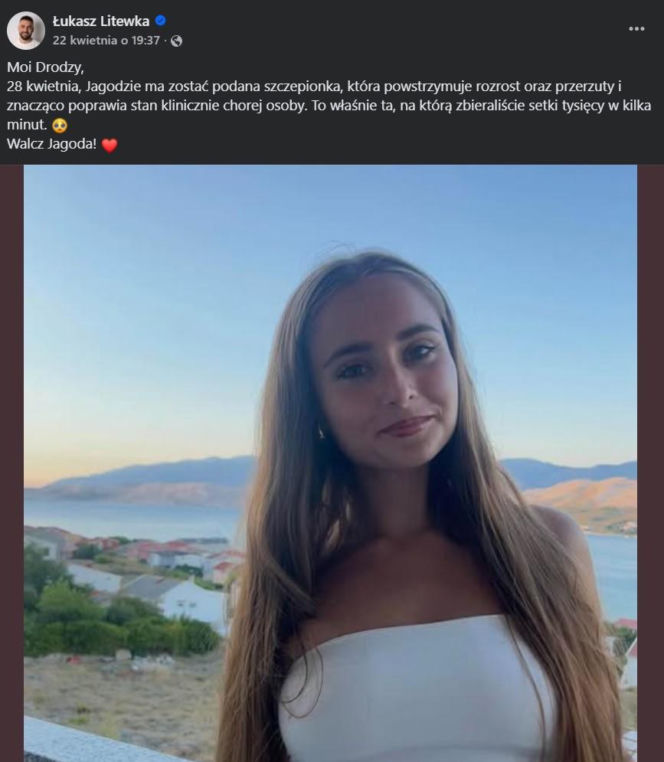The image size is (664, 762).
Task: Open the Łukasz Litewka profile name link
Action: (101, 21)
